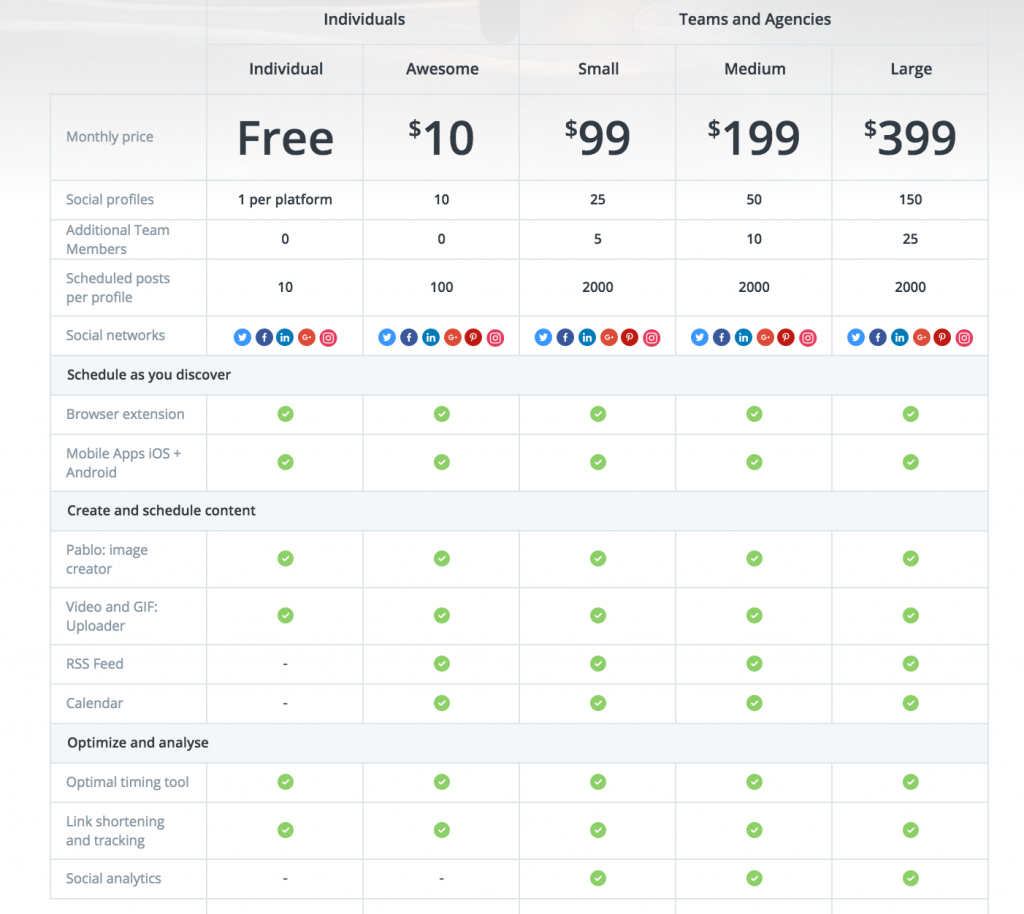Click the Instagram icon in the Large column
The width and height of the screenshot is (1024, 914).
pyautogui.click(x=964, y=338)
